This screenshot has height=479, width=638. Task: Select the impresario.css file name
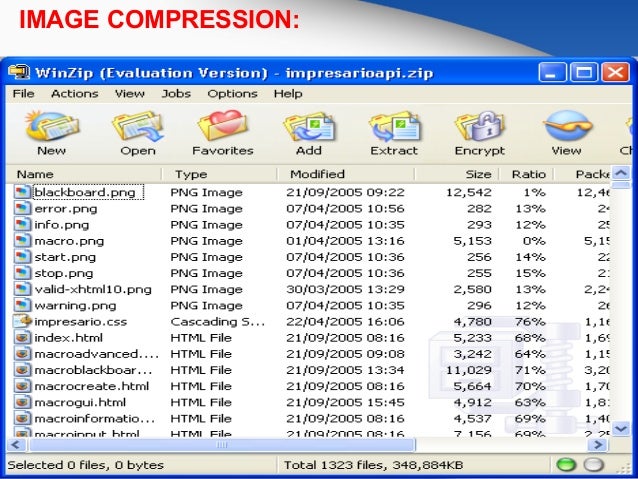tap(81, 322)
